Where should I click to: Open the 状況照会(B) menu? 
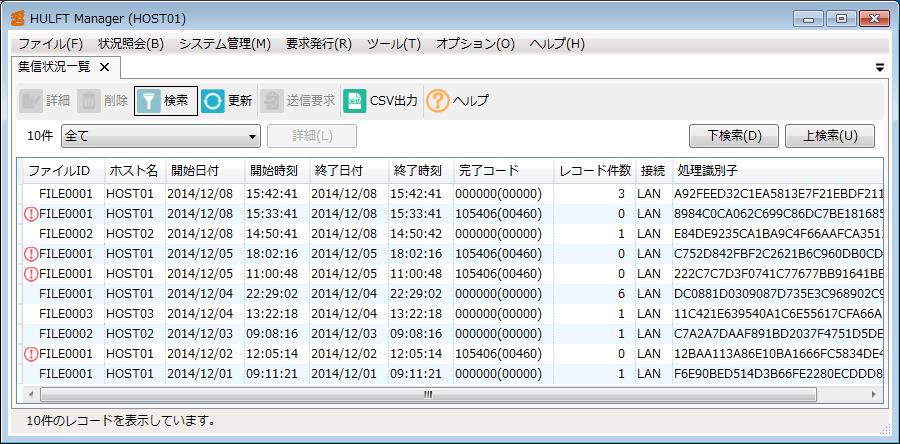131,44
